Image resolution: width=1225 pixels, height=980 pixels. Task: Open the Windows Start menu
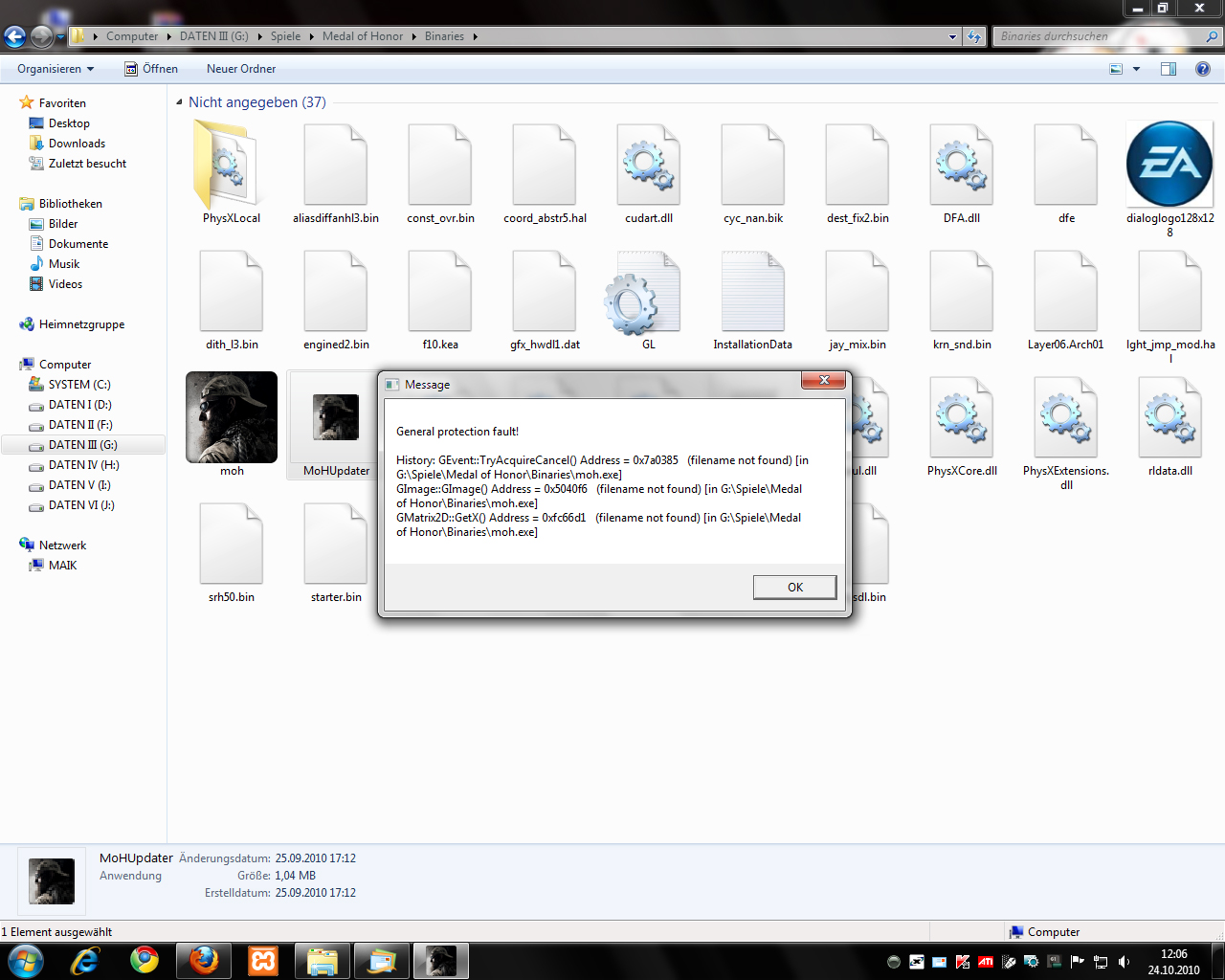pos(24,960)
